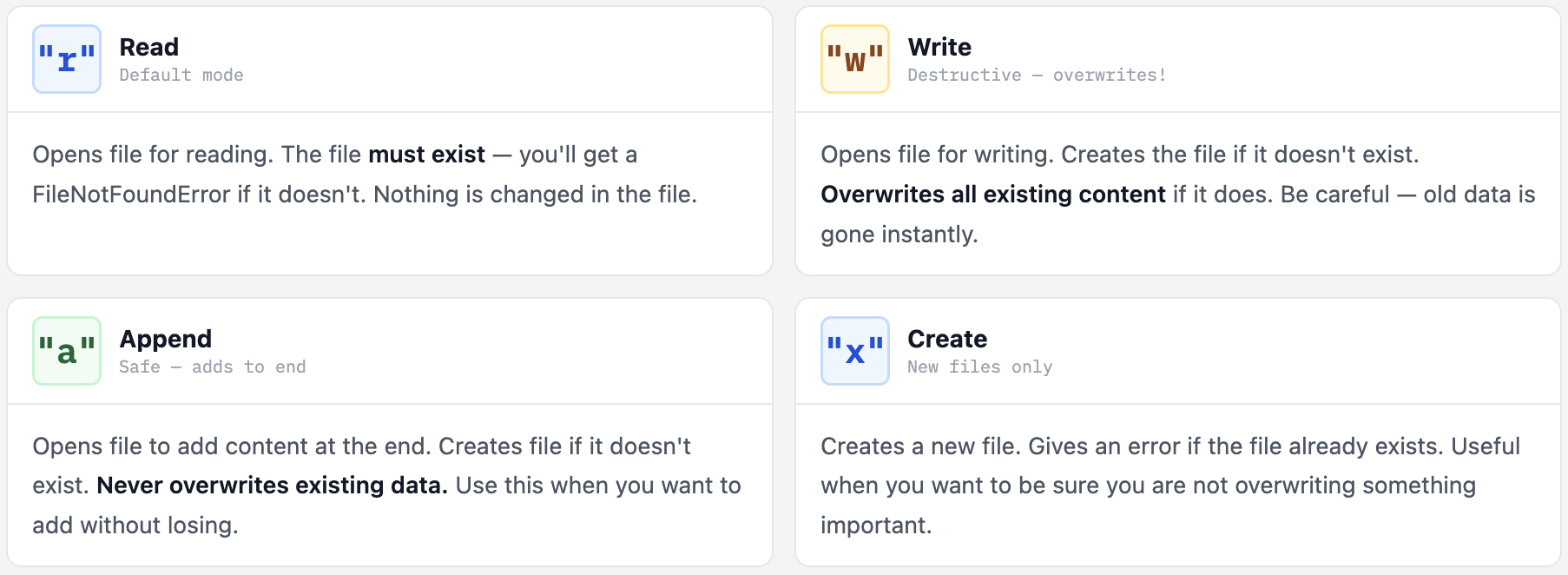Select the Read card title
The height and width of the screenshot is (575, 1568).
(x=148, y=47)
